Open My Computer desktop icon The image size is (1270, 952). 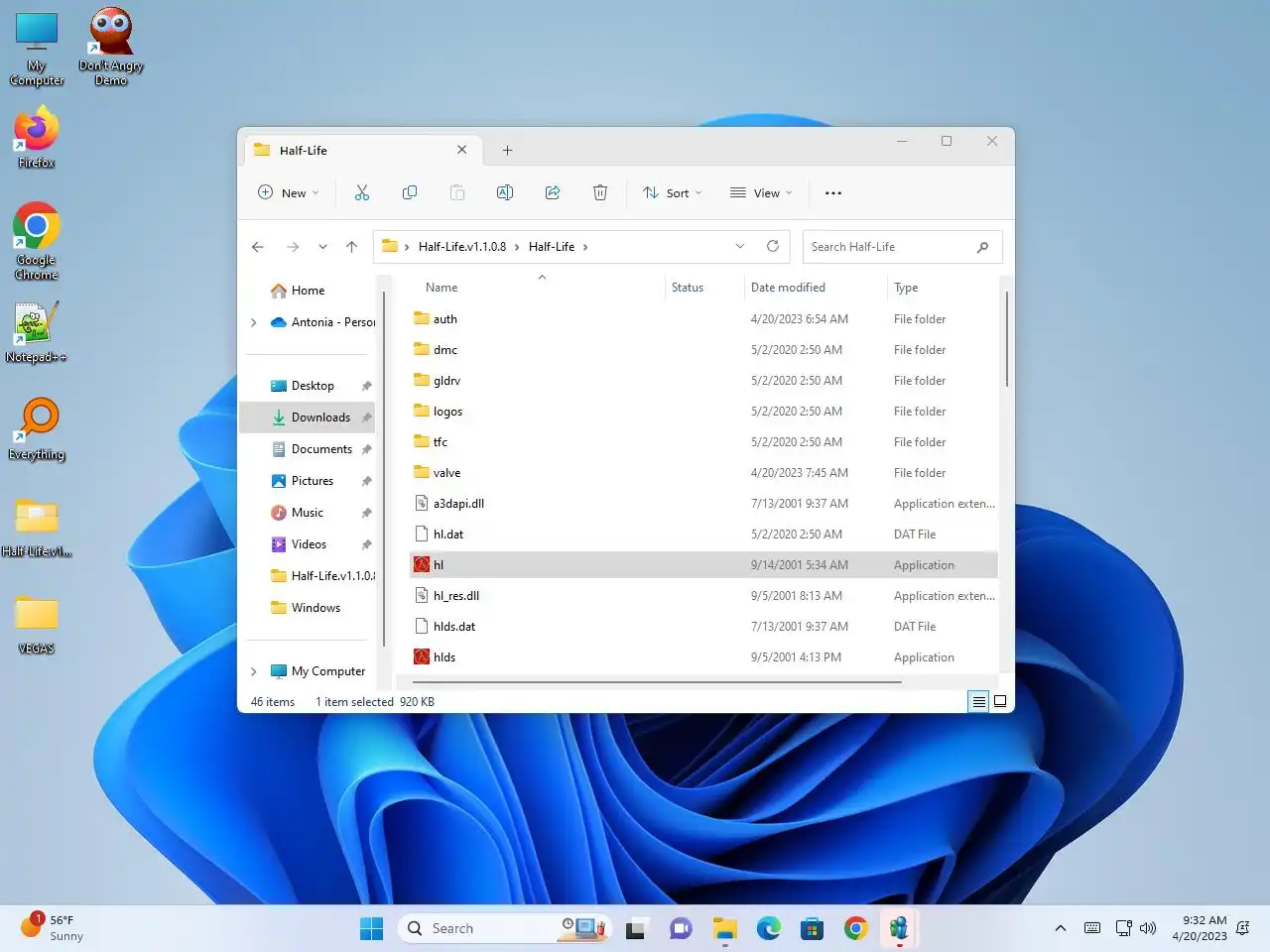(x=37, y=49)
